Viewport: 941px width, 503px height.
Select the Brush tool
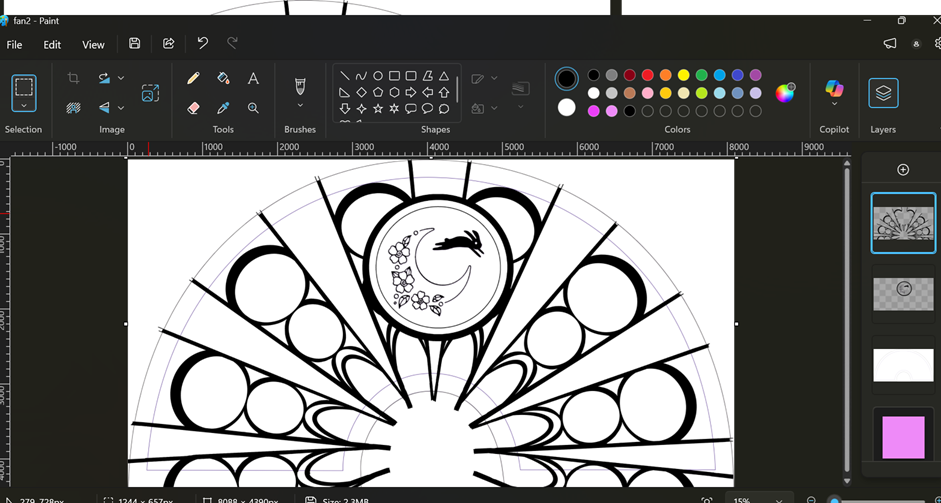tap(300, 86)
